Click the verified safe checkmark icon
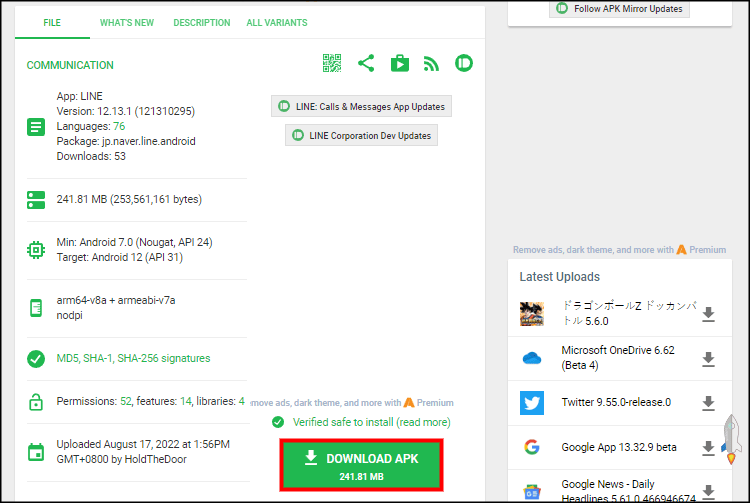750x503 pixels. click(278, 422)
